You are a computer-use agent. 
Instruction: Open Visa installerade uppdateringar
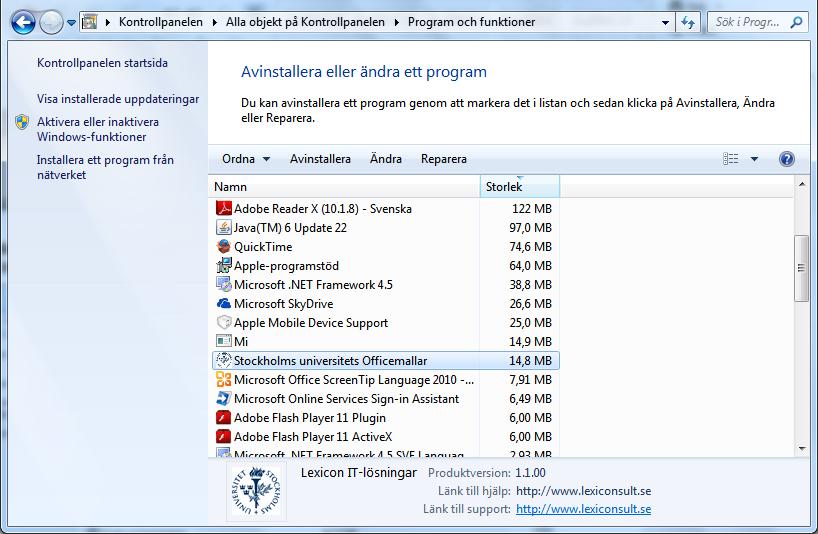coord(118,99)
